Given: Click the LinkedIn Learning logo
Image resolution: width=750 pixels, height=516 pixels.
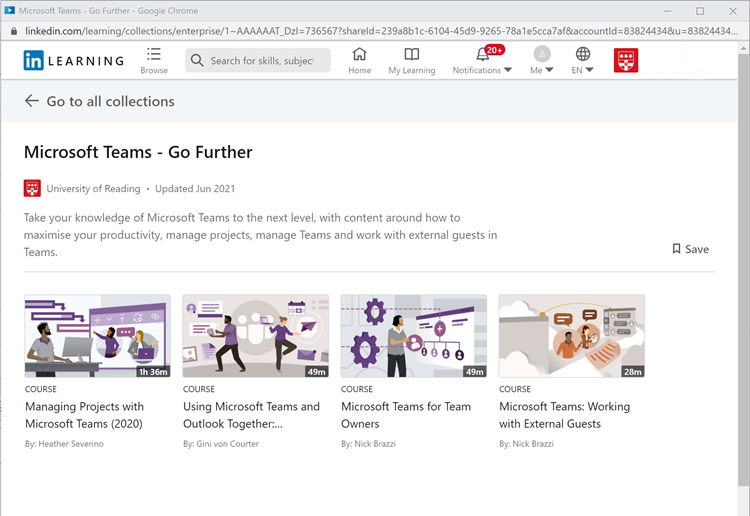Looking at the screenshot, I should (x=73, y=61).
